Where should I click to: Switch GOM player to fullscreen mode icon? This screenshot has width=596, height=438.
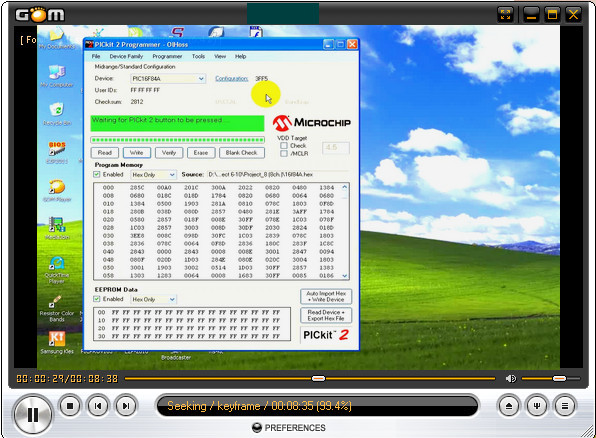click(x=505, y=15)
